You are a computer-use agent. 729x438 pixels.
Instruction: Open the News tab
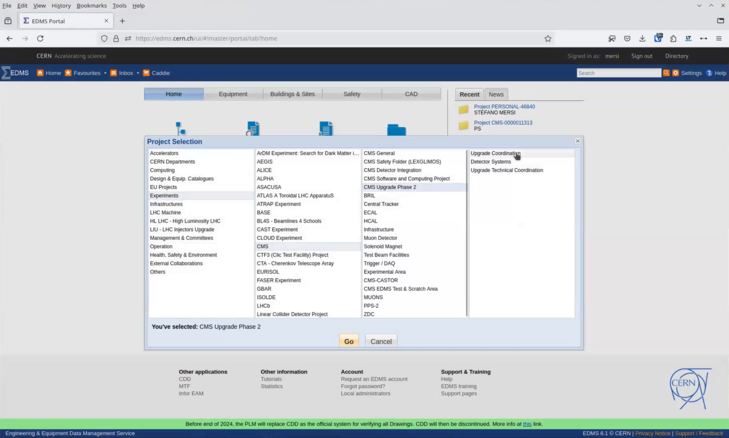[496, 94]
